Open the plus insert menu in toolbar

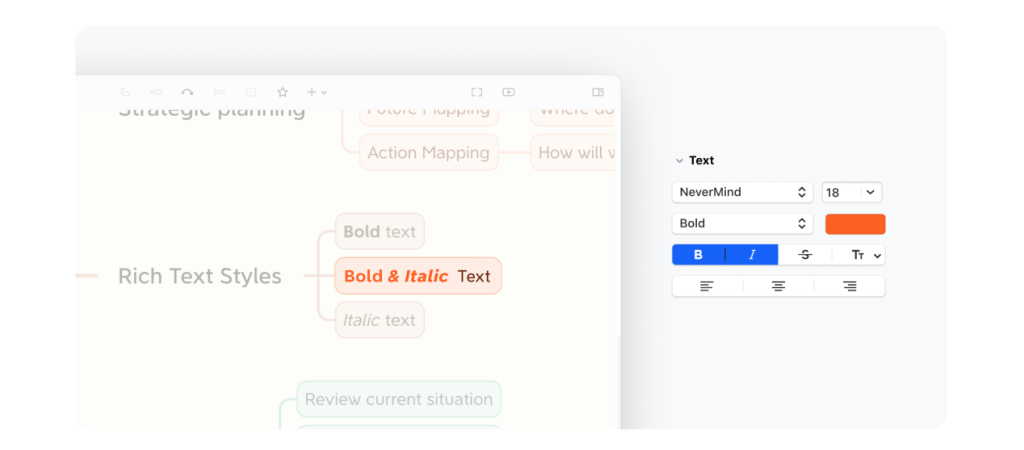[317, 92]
